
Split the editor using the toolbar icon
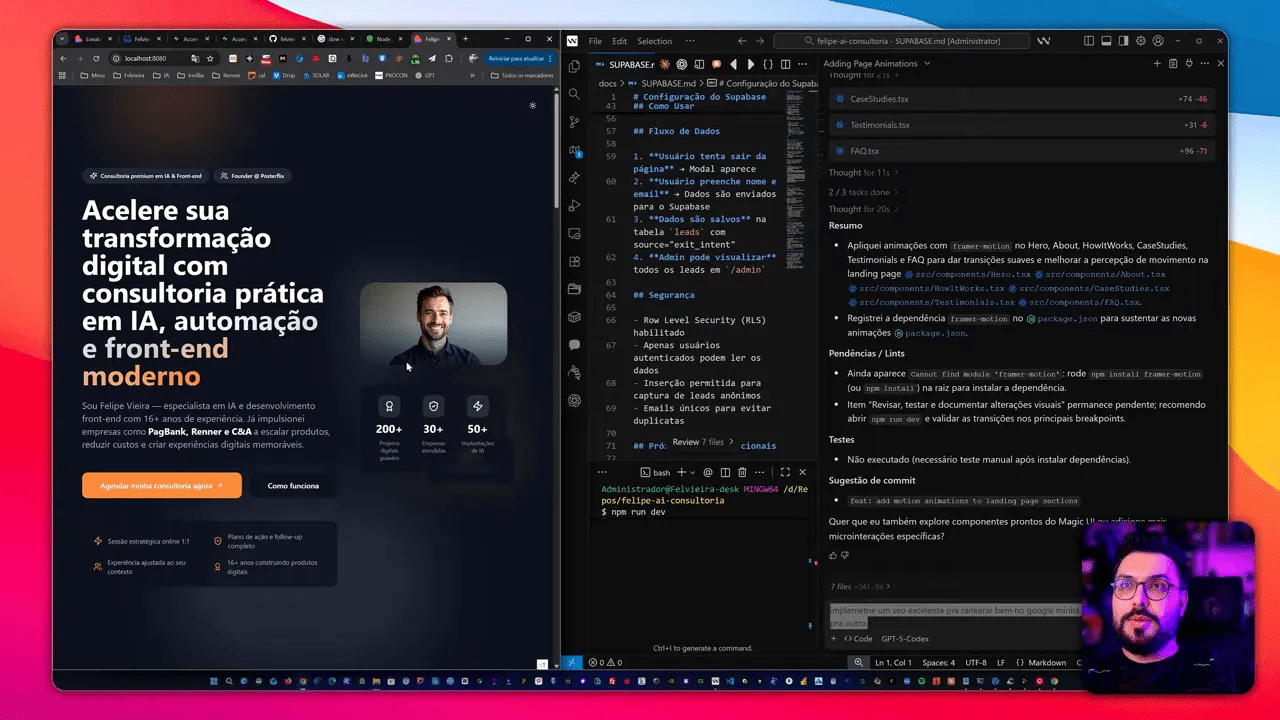point(786,64)
